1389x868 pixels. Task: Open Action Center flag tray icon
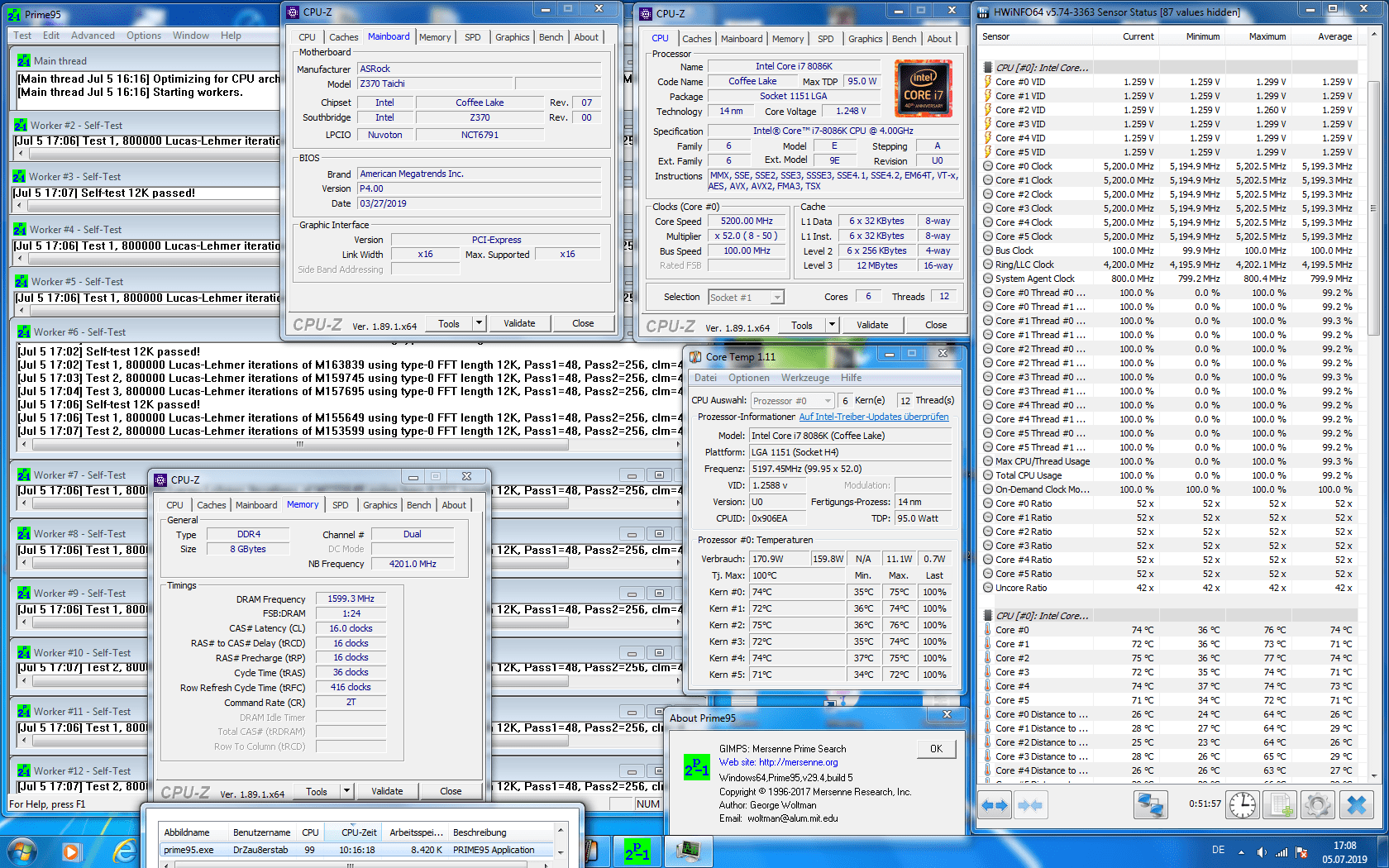(1301, 852)
